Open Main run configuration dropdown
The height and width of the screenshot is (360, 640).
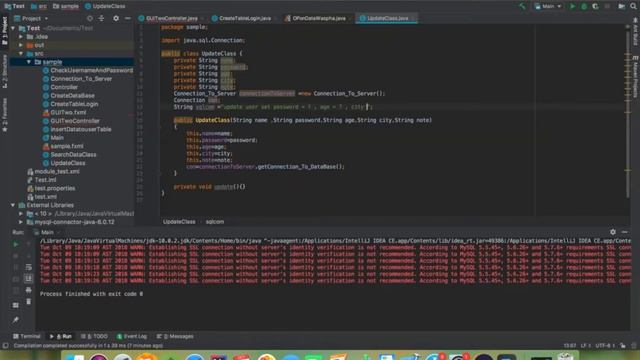pyautogui.click(x=548, y=6)
